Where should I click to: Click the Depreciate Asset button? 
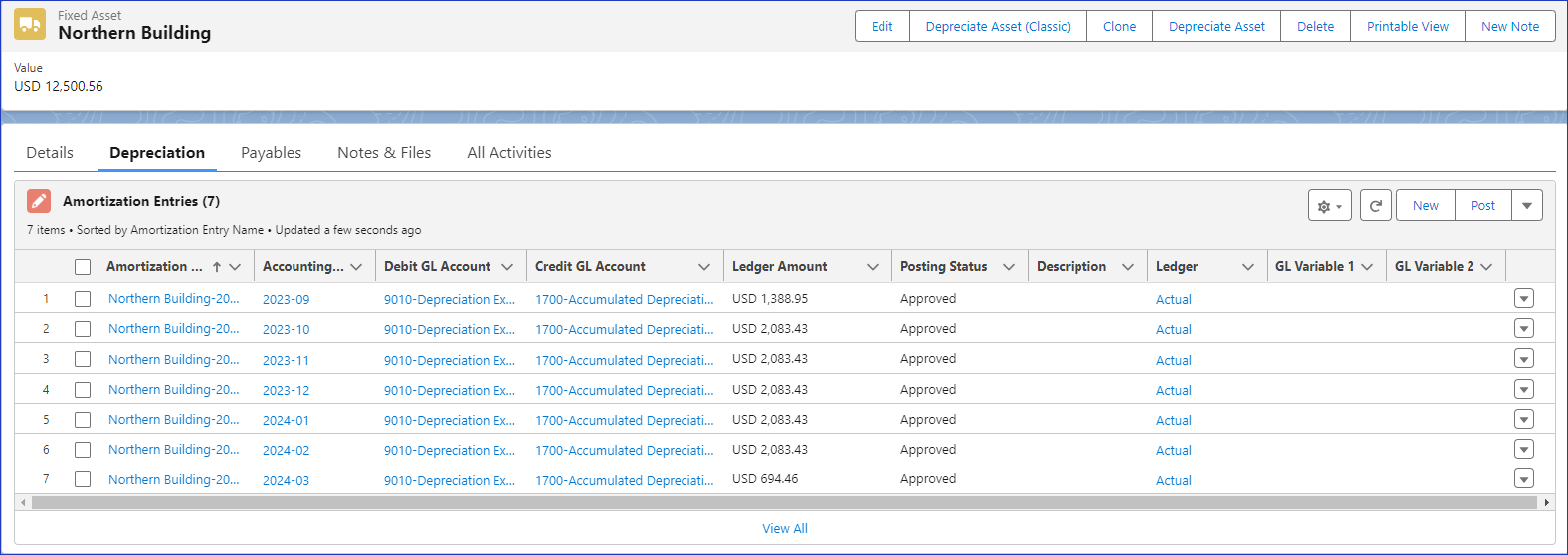coord(1217,27)
